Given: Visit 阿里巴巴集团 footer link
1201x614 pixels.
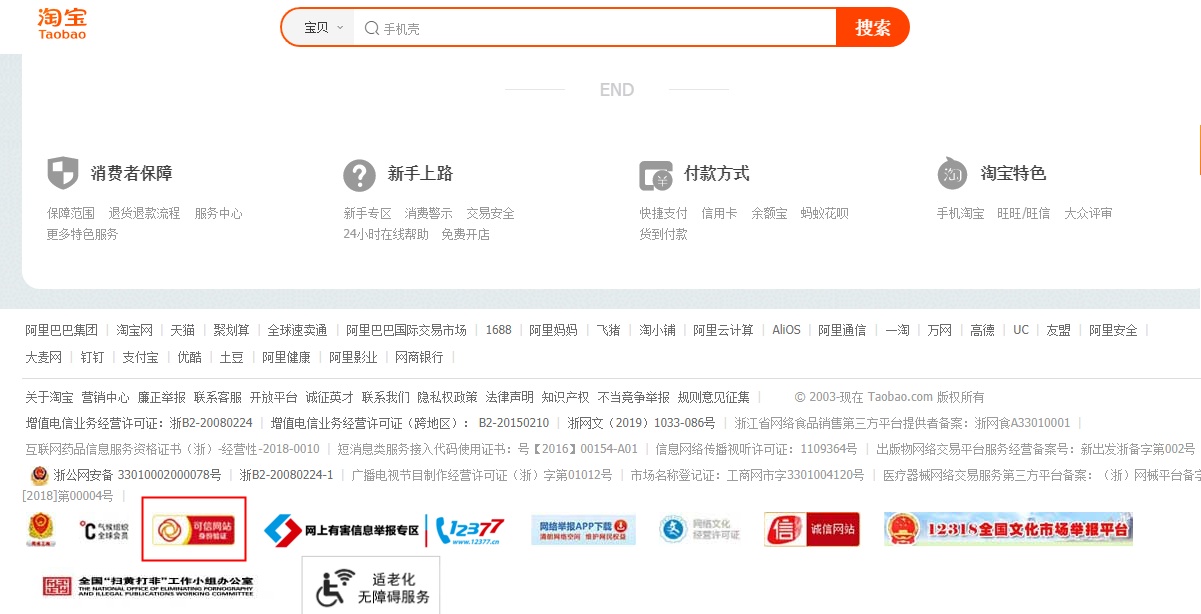Looking at the screenshot, I should point(62,330).
